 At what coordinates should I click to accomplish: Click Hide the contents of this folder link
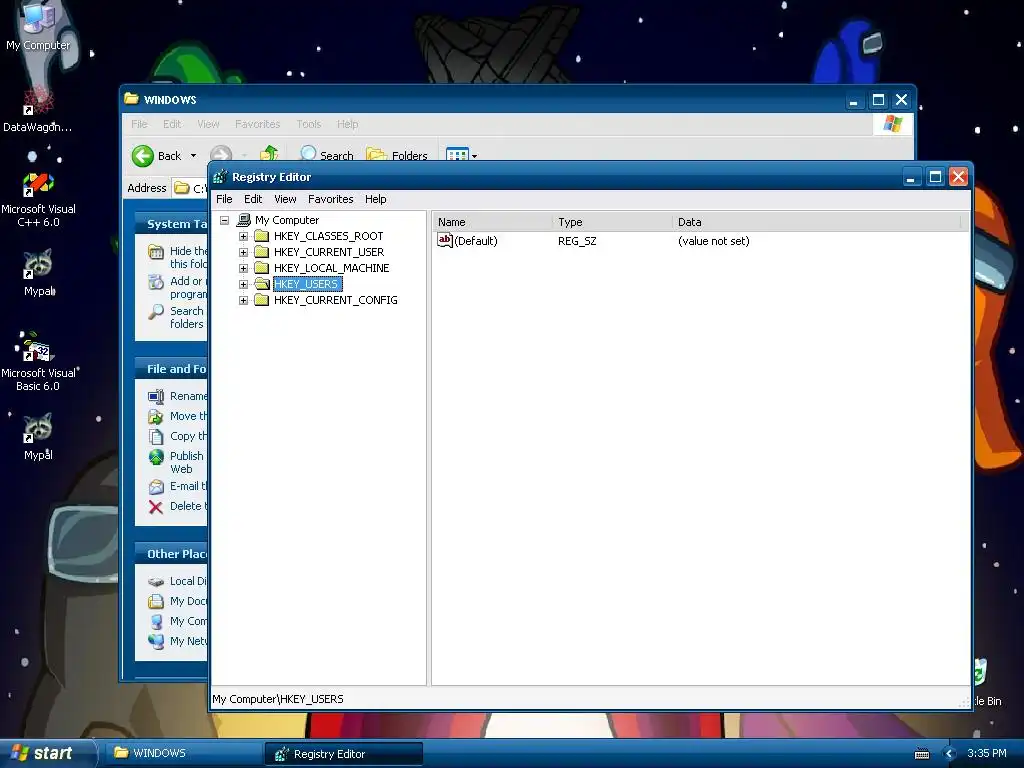188,257
